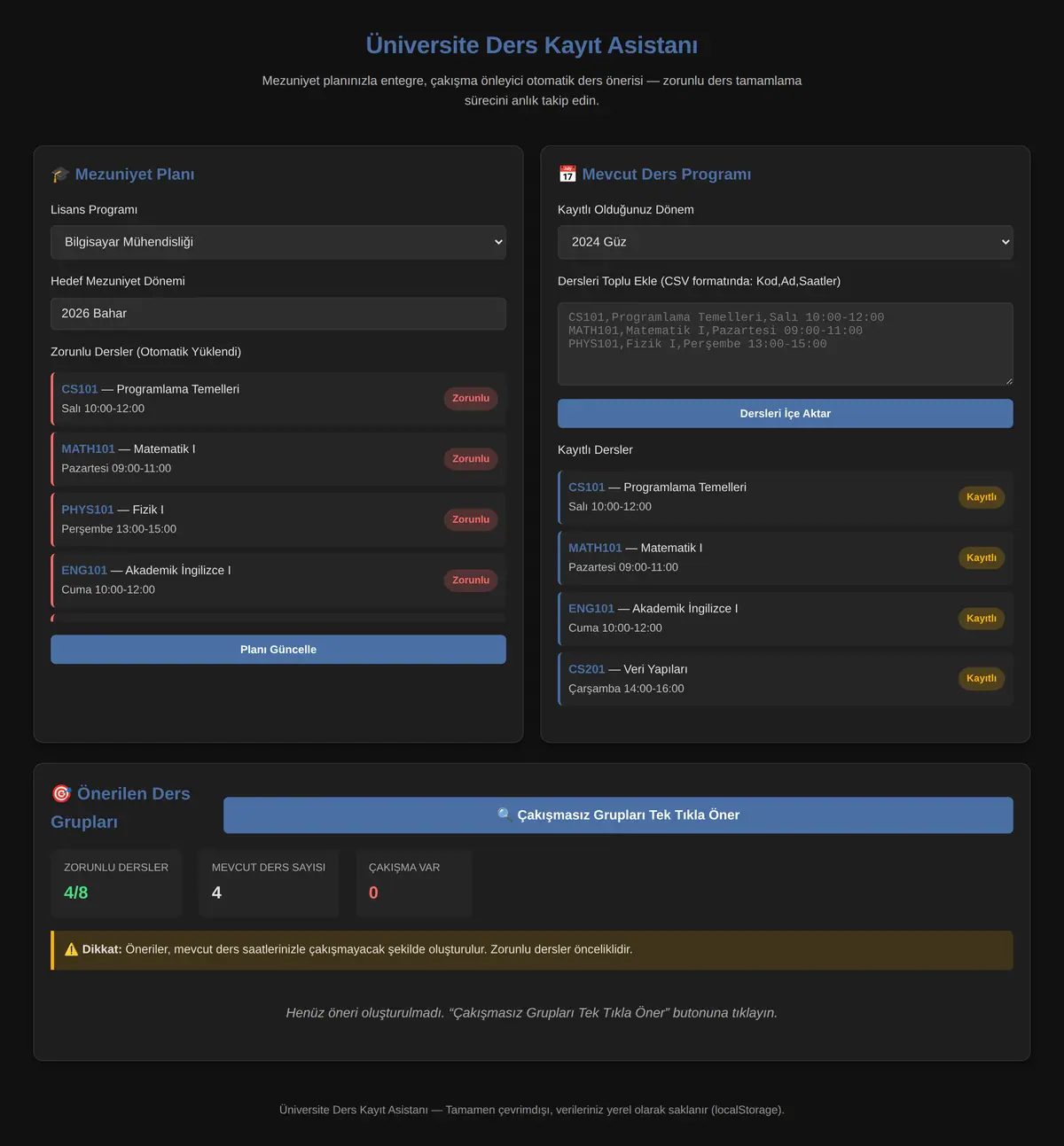Select the ENG101 course in Zorunlu Dersler
1064x1146 pixels.
click(x=278, y=580)
